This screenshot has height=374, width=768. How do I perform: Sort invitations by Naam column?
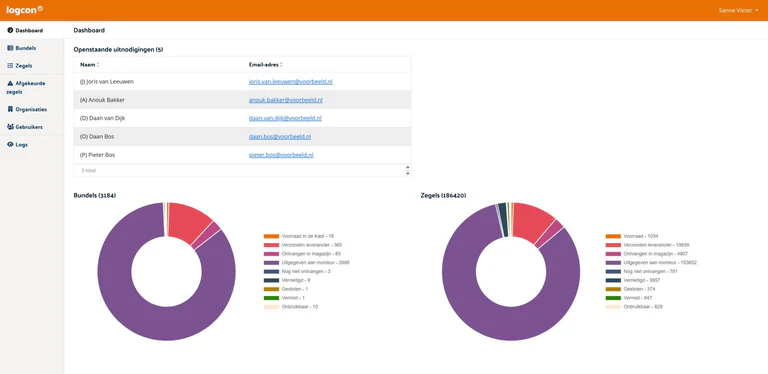tap(90, 65)
